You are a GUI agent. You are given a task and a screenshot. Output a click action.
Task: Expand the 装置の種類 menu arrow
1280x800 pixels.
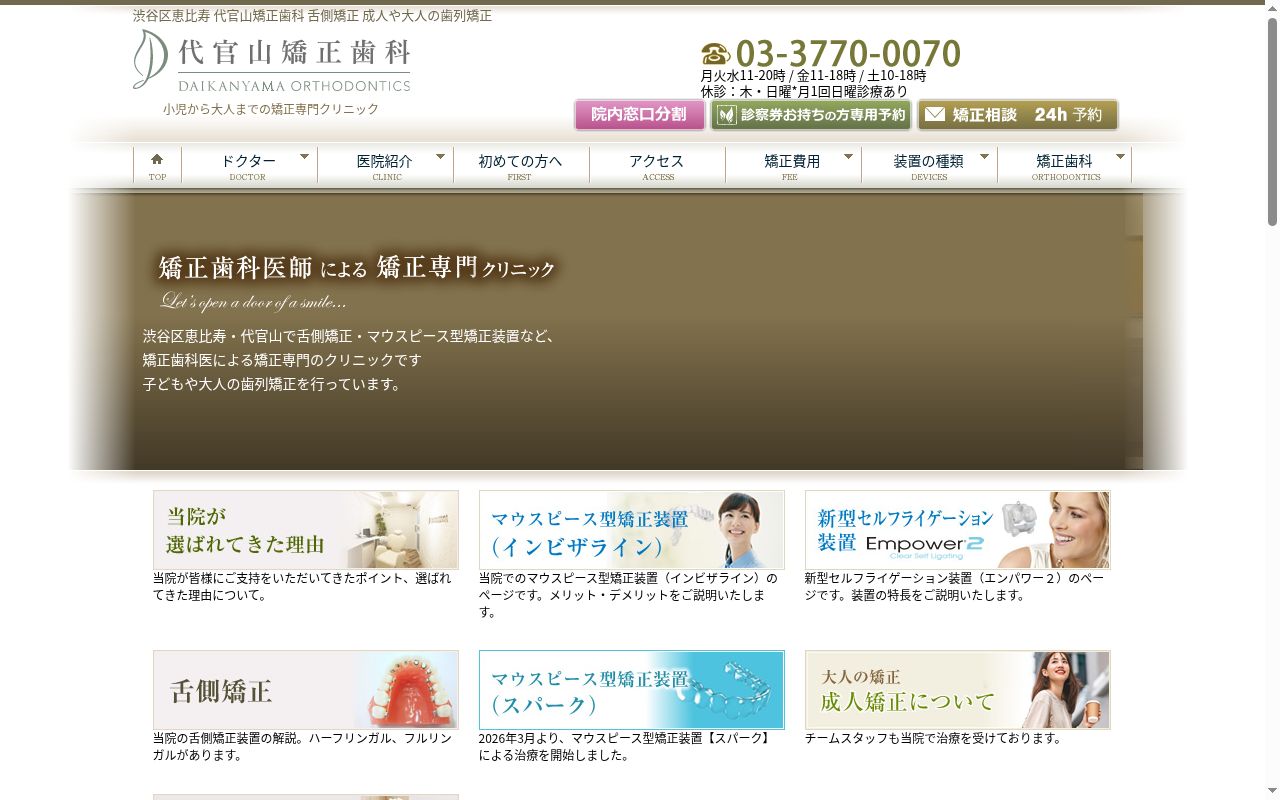point(984,157)
